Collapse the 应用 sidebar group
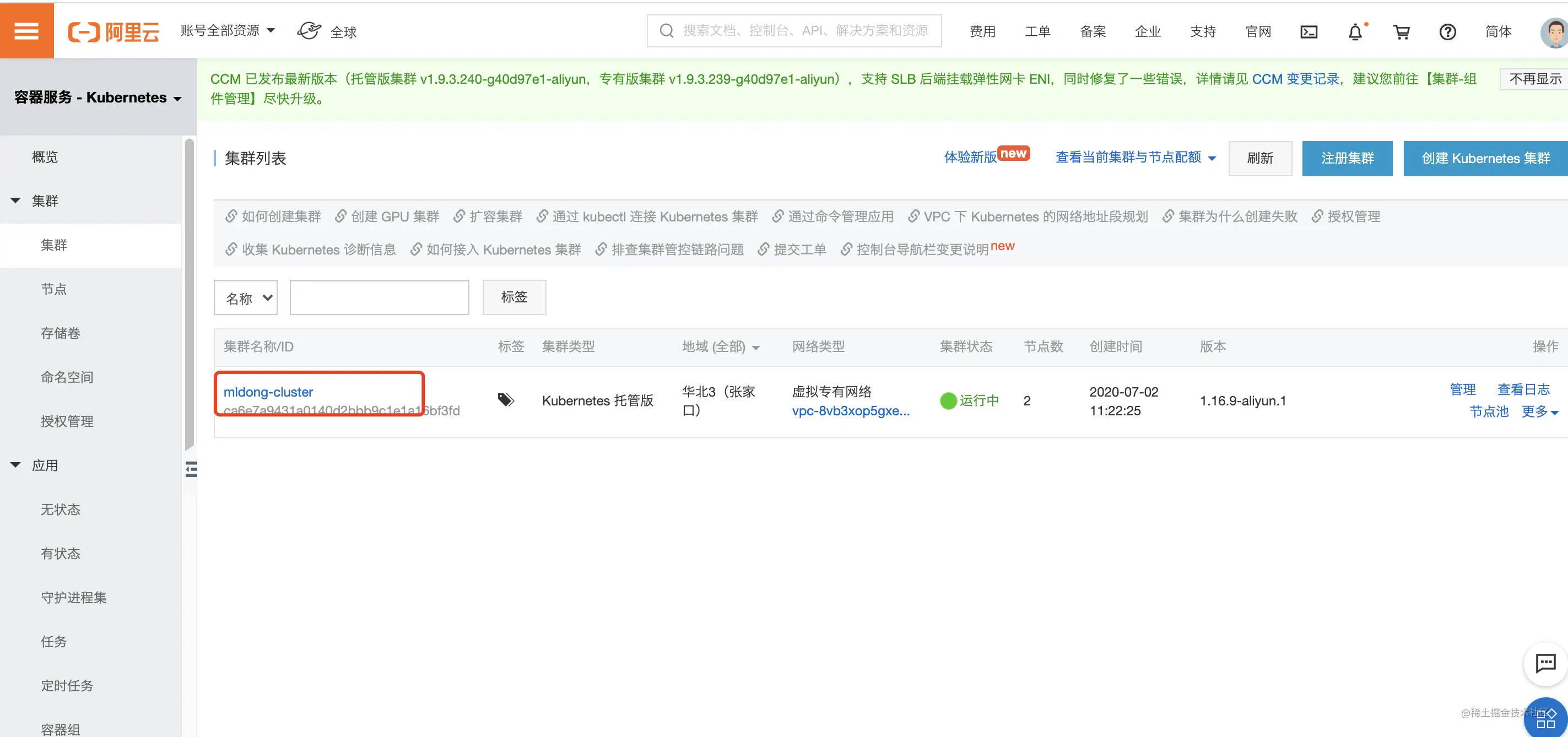 click(x=16, y=465)
